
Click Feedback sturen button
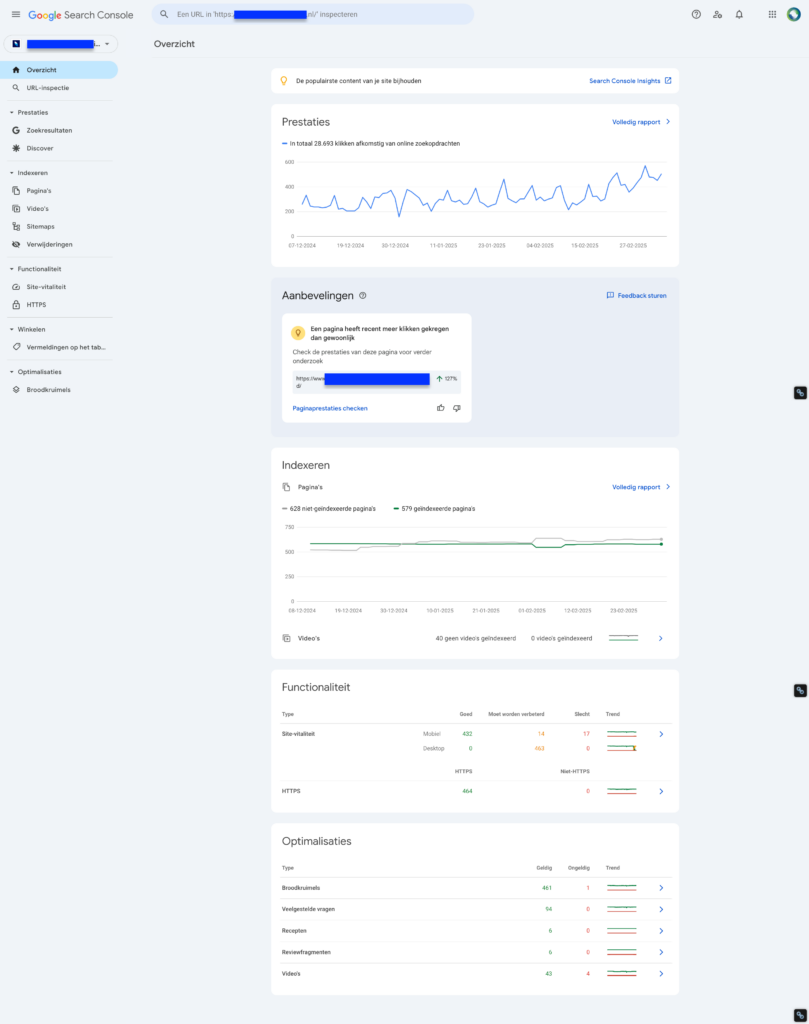tap(637, 296)
